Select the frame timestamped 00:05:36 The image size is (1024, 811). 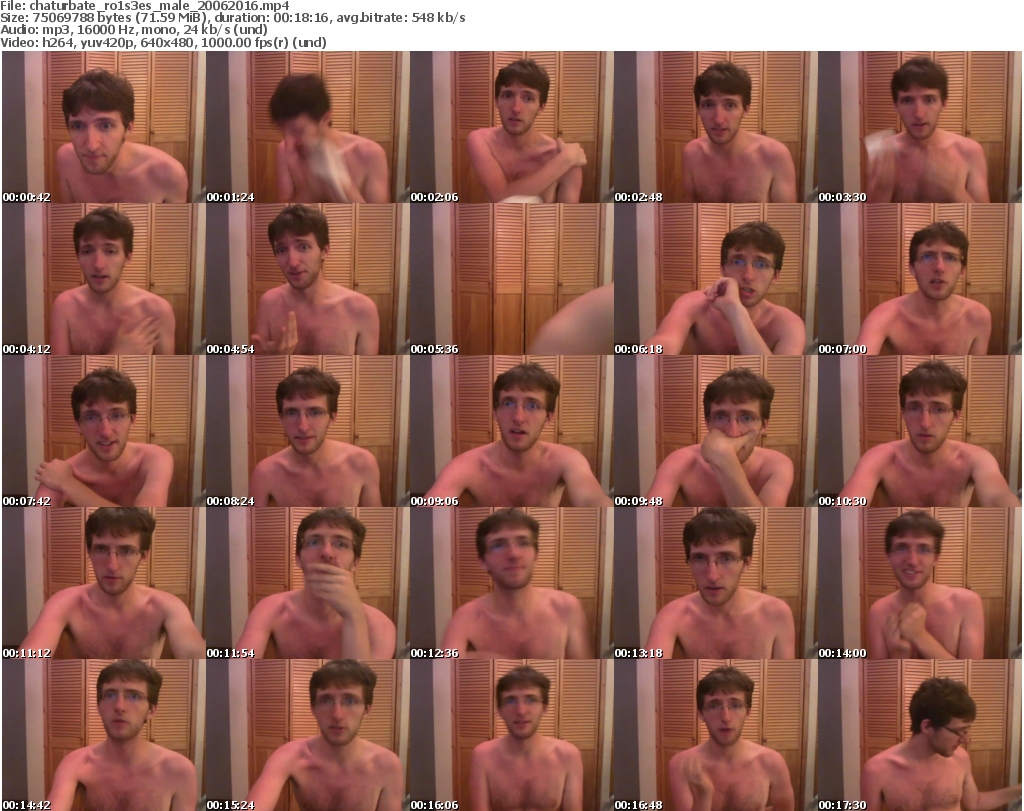point(511,279)
